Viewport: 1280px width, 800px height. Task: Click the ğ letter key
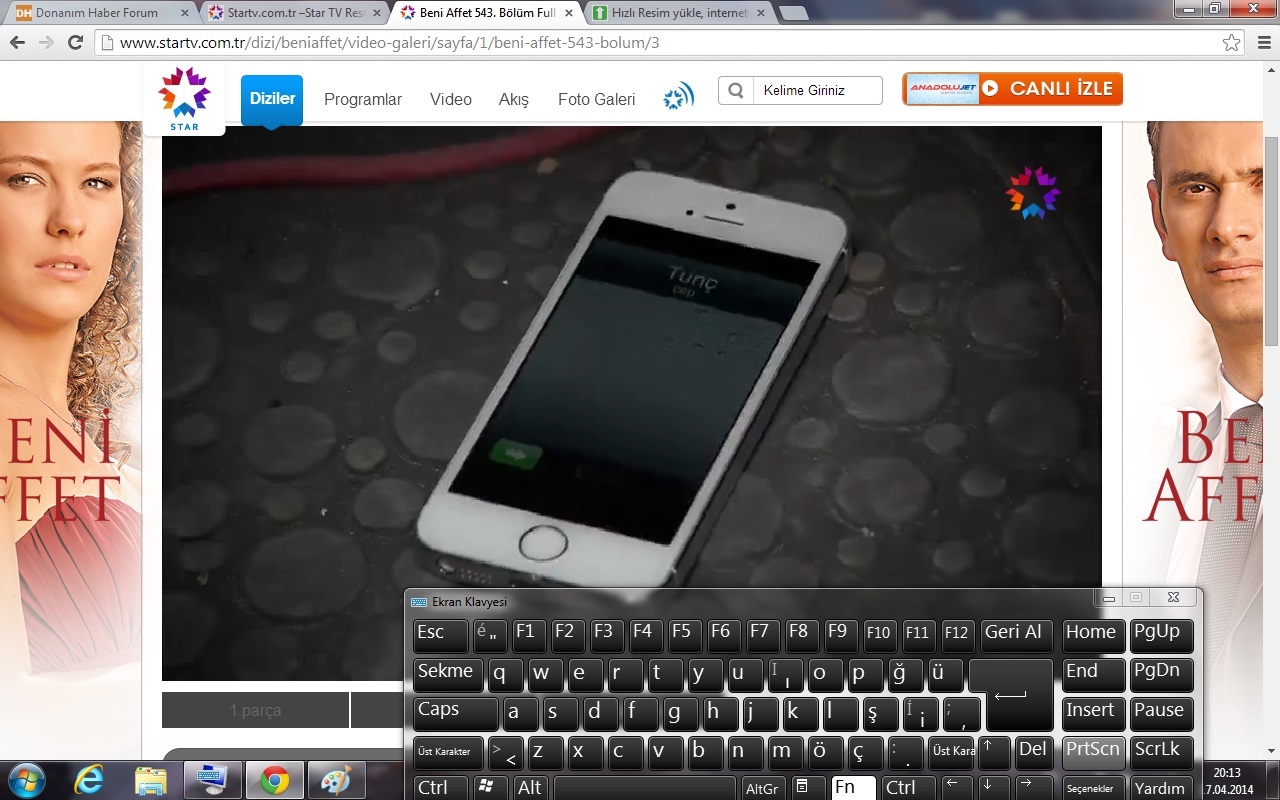[x=906, y=675]
